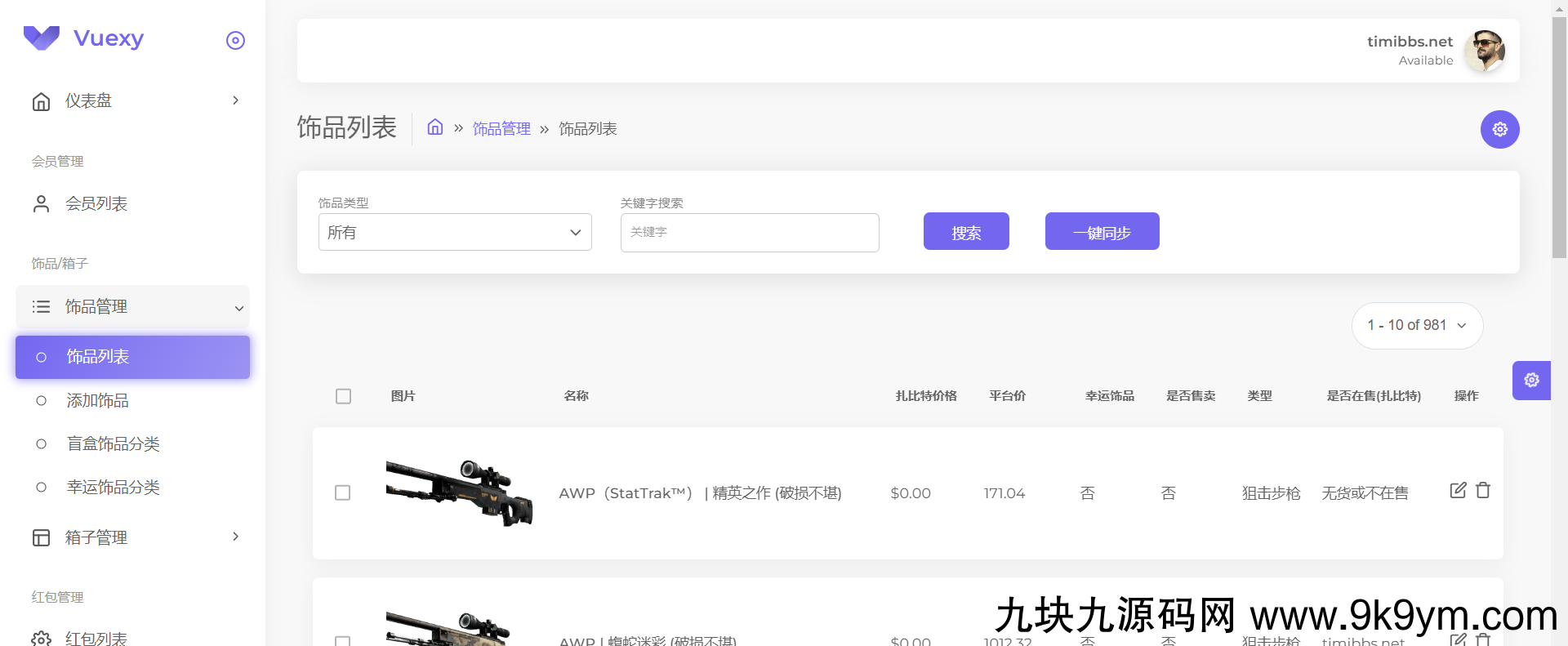Viewport: 1568px width, 646px height.
Task: Click the user avatar picture
Action: coord(1484,51)
